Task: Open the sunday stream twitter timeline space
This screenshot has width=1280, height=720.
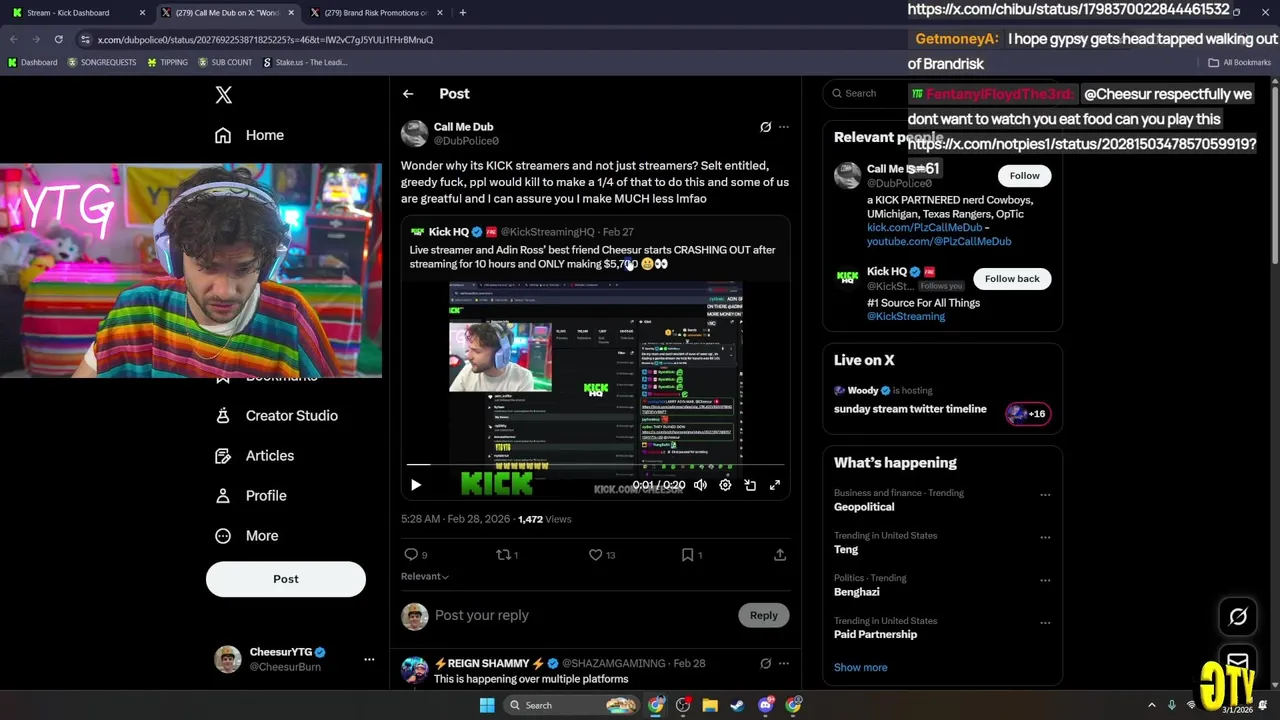Action: (910, 409)
